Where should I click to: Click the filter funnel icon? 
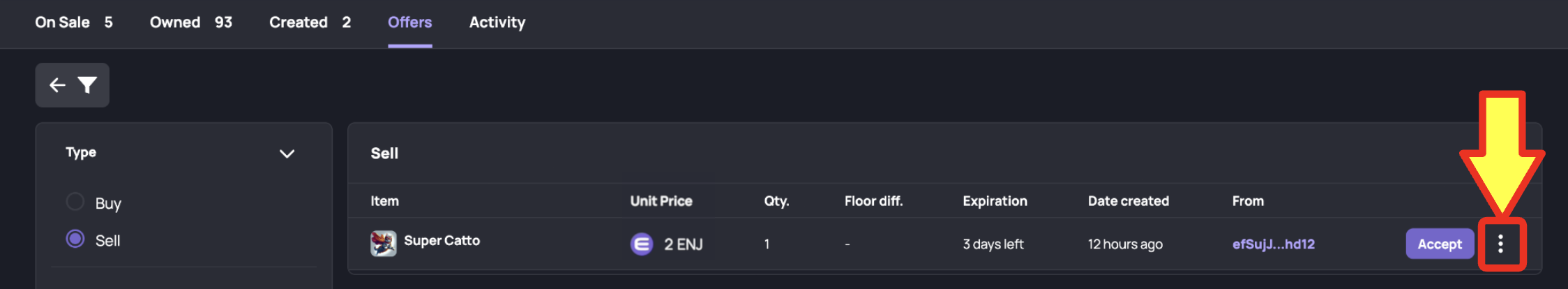pyautogui.click(x=87, y=85)
